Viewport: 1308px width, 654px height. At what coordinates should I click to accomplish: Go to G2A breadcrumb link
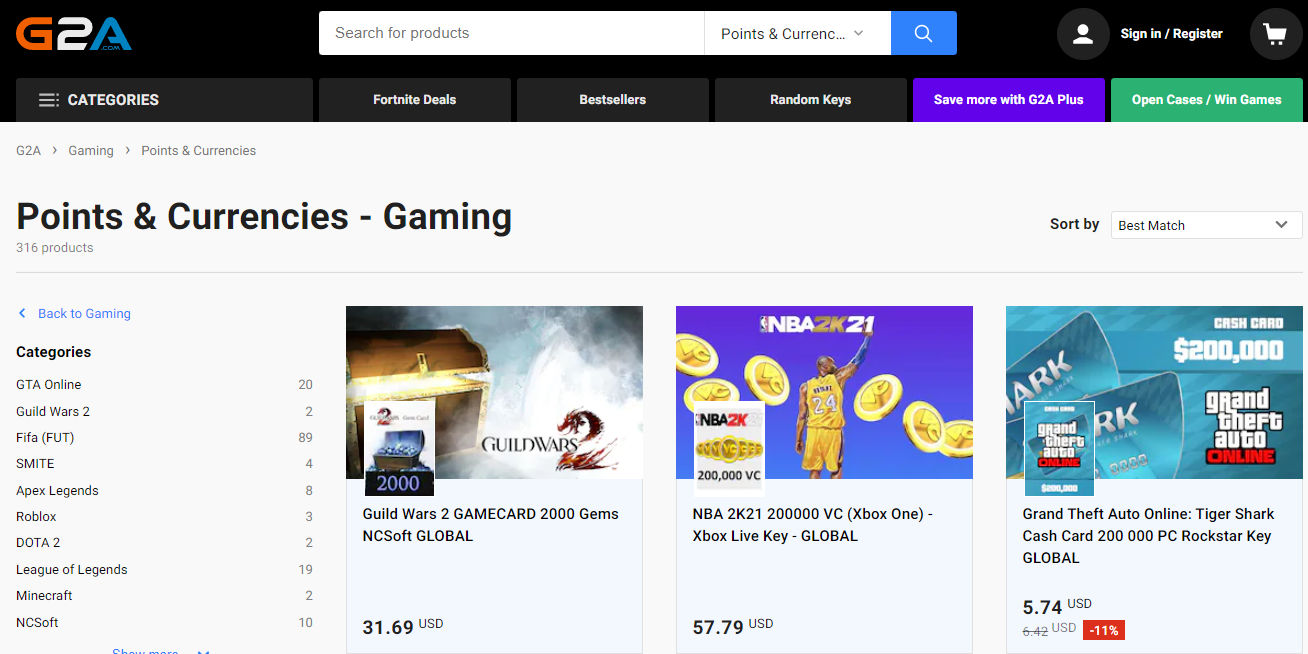[x=28, y=151]
